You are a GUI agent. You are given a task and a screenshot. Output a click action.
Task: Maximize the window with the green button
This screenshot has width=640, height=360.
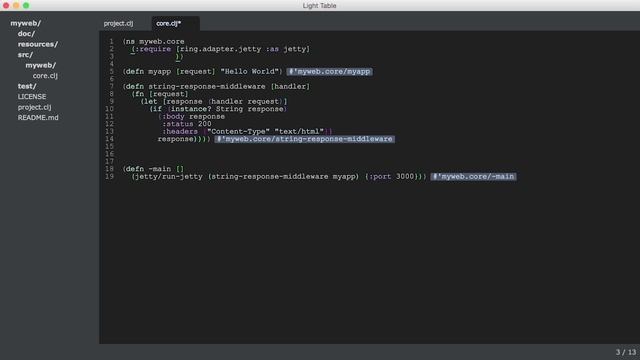[26, 5]
